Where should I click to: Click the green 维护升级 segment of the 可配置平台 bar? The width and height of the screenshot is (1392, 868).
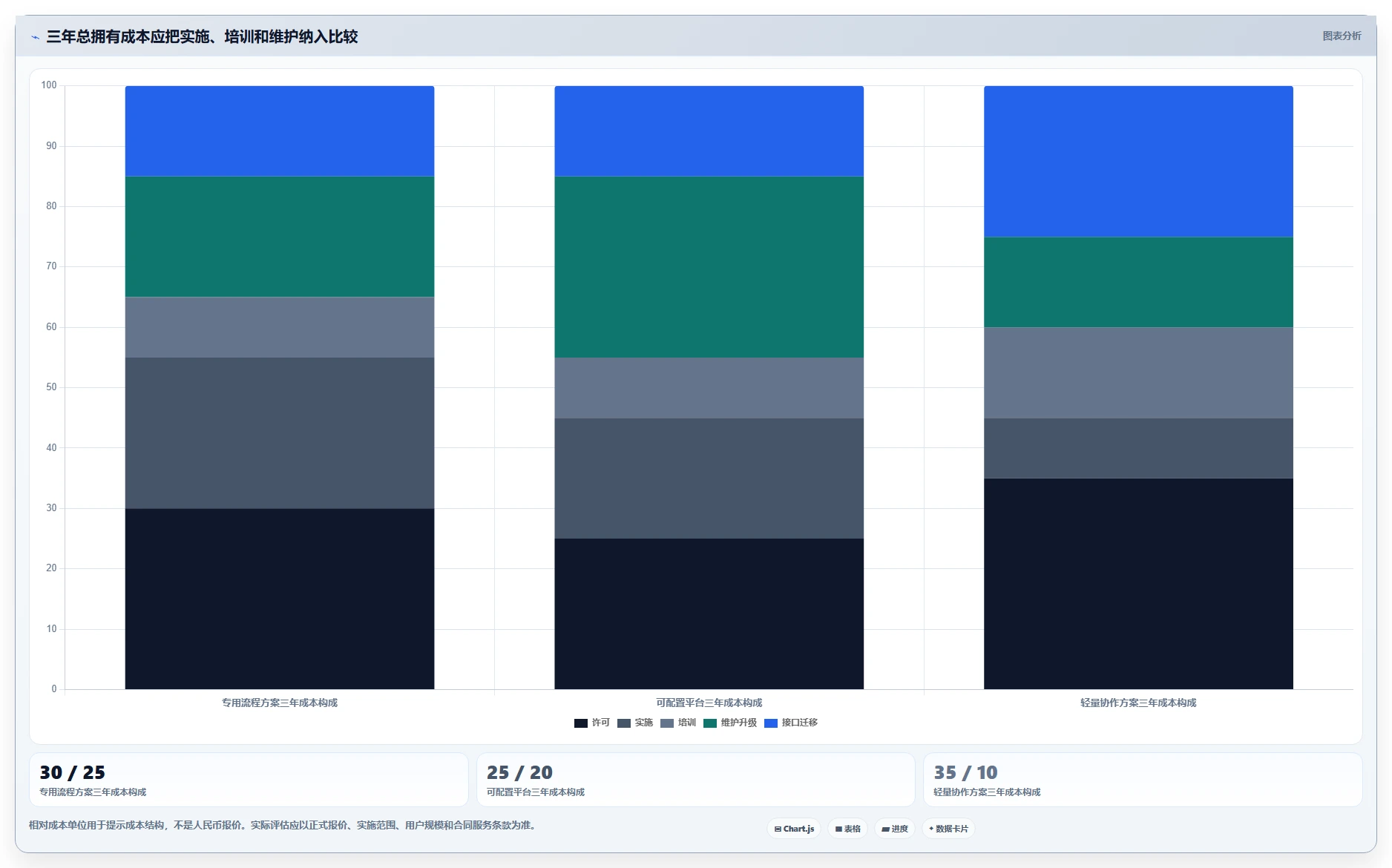coord(709,267)
